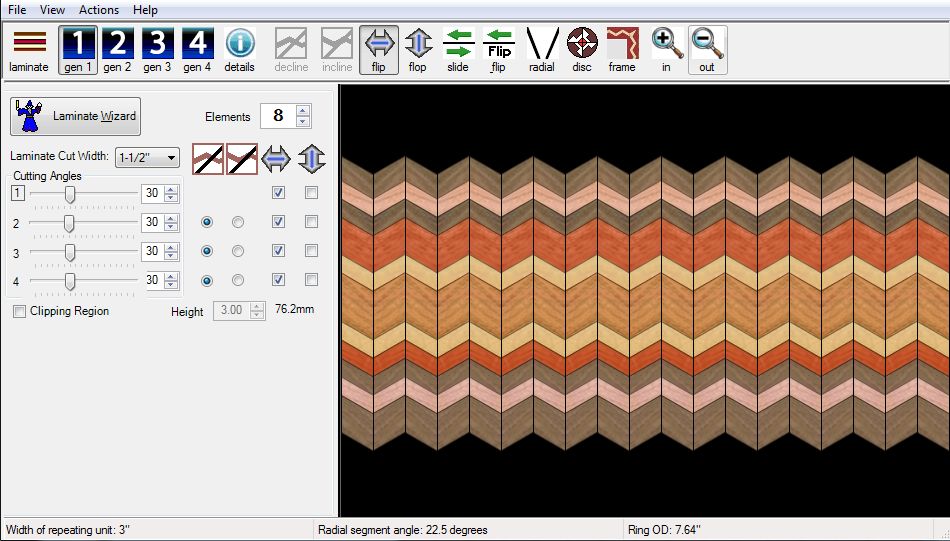Click the cutting angle 1 value field
The height and width of the screenshot is (541, 950).
(152, 193)
